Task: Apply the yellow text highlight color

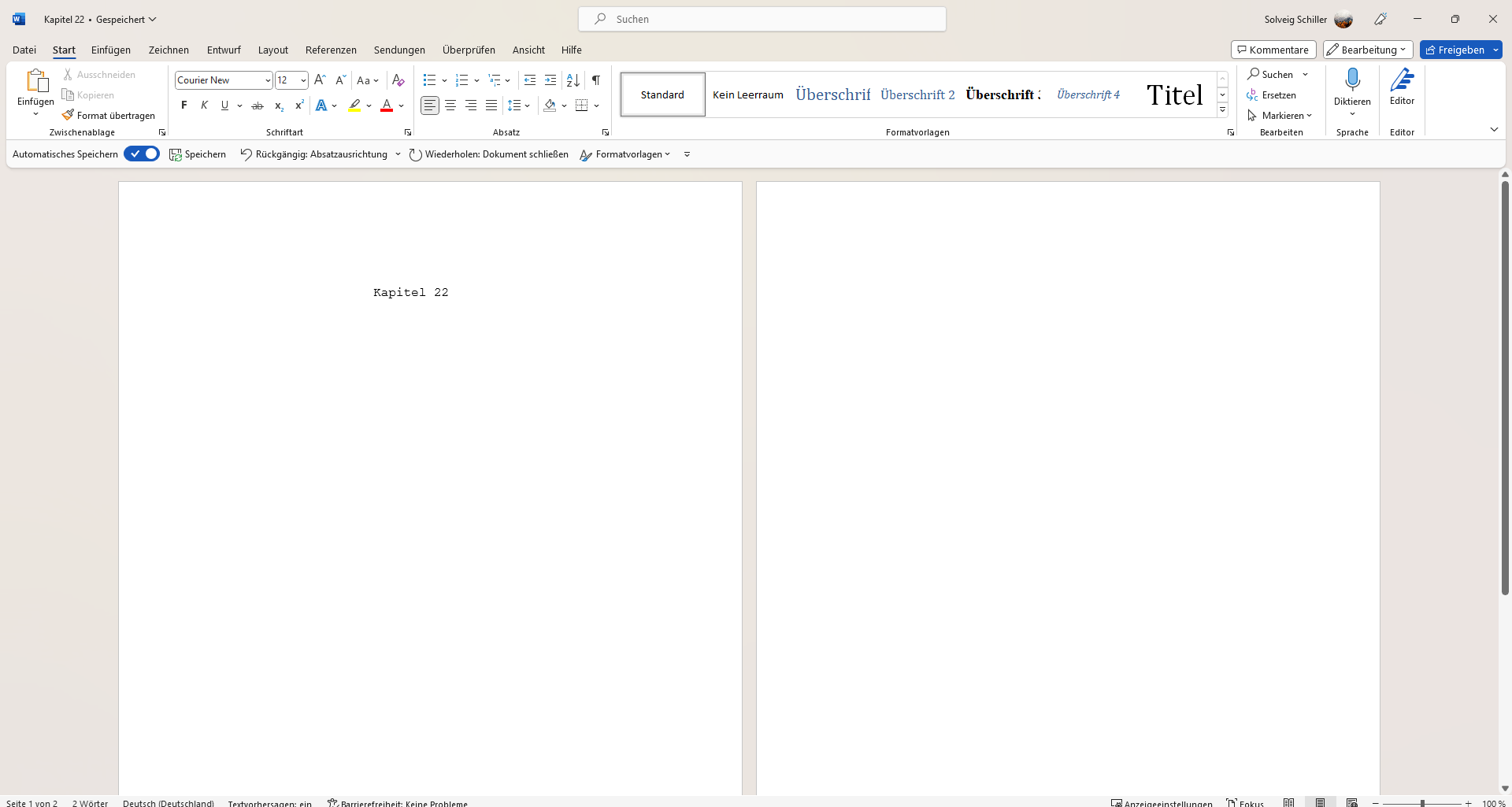Action: [354, 106]
